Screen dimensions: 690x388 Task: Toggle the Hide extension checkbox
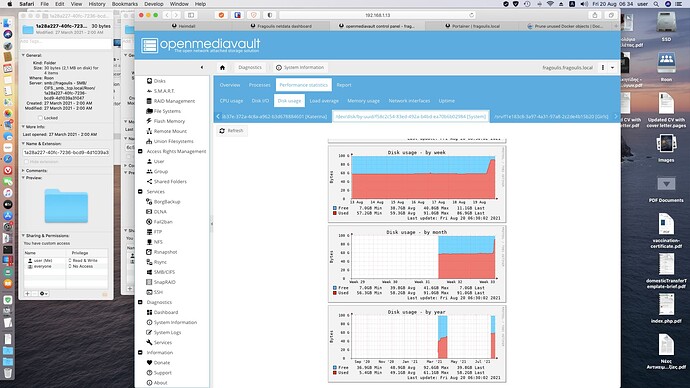(x=26, y=162)
